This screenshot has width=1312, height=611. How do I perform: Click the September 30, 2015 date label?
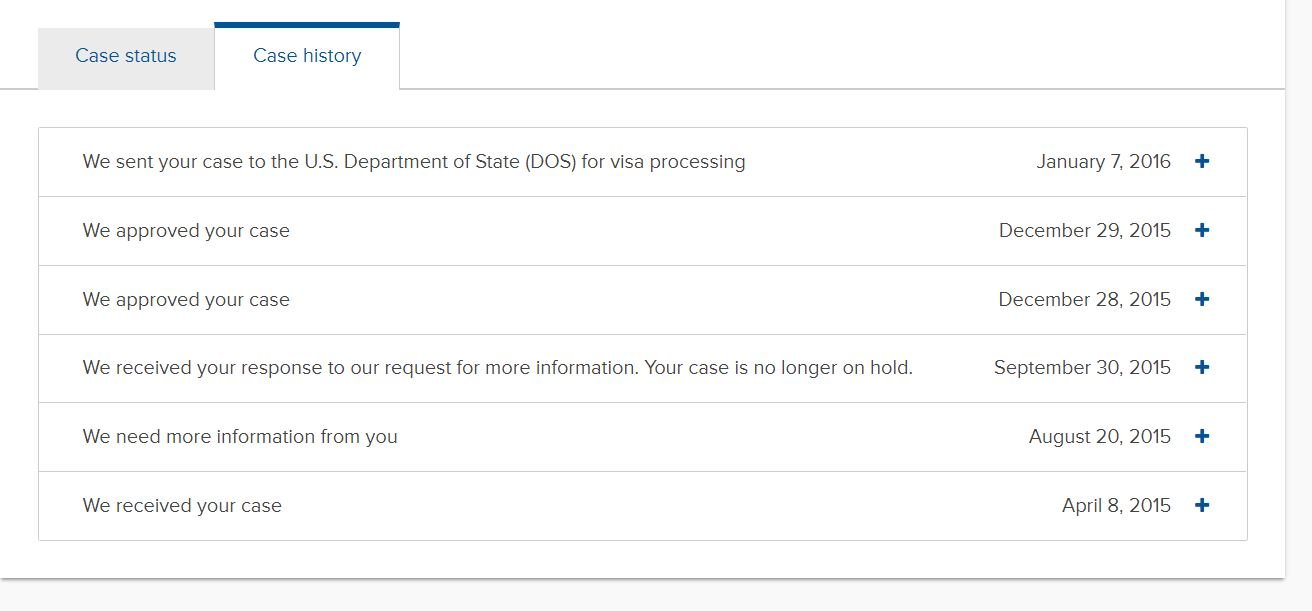[x=1082, y=367]
